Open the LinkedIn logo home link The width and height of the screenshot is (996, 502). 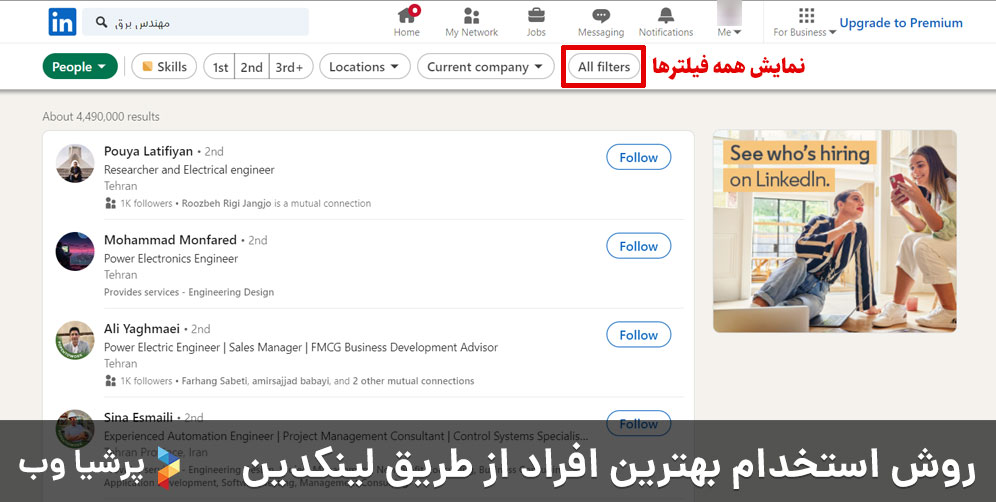[62, 22]
